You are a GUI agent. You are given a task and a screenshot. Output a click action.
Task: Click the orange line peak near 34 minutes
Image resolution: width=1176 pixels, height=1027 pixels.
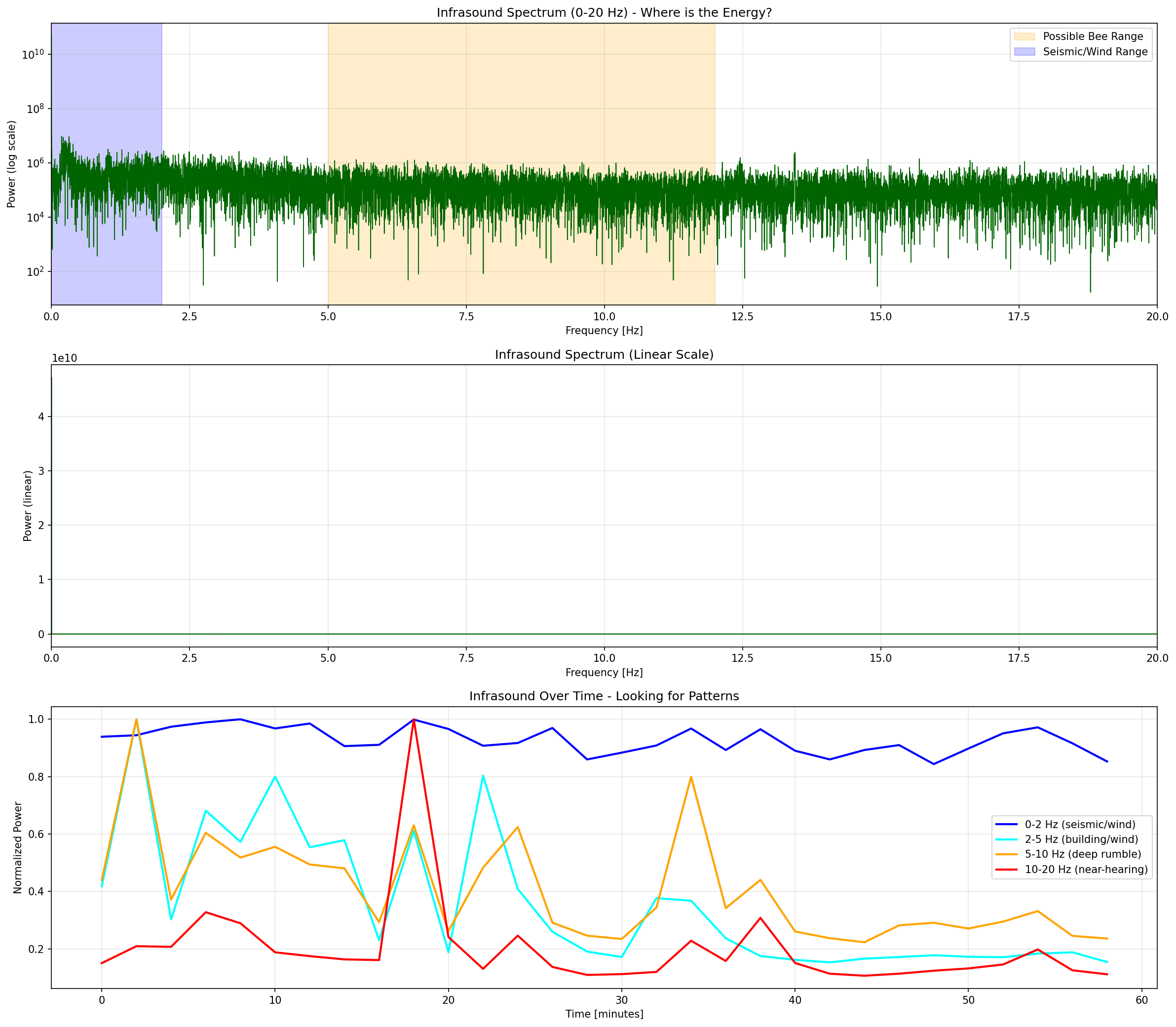pyautogui.click(x=691, y=777)
